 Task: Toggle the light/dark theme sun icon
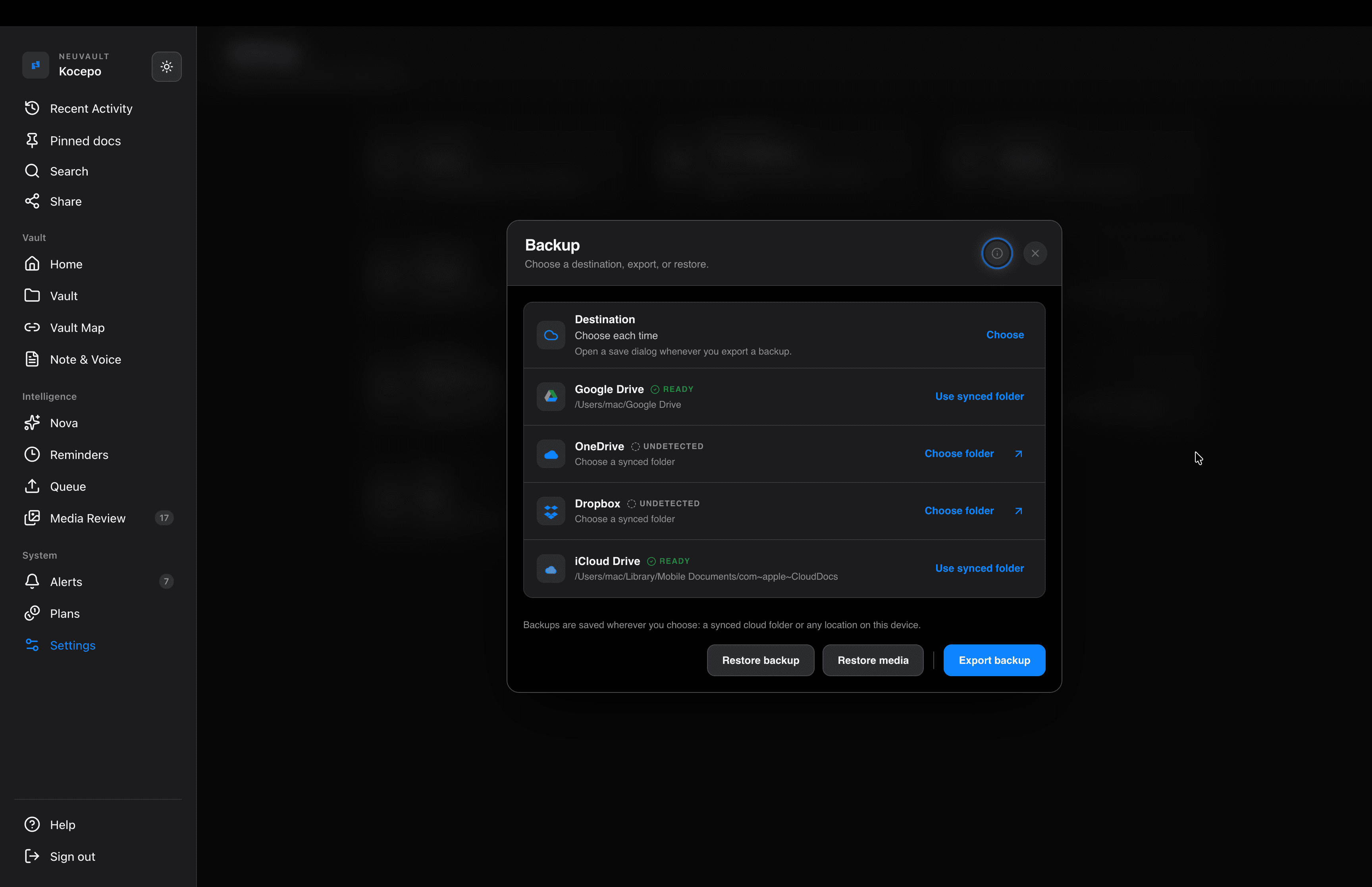[166, 67]
